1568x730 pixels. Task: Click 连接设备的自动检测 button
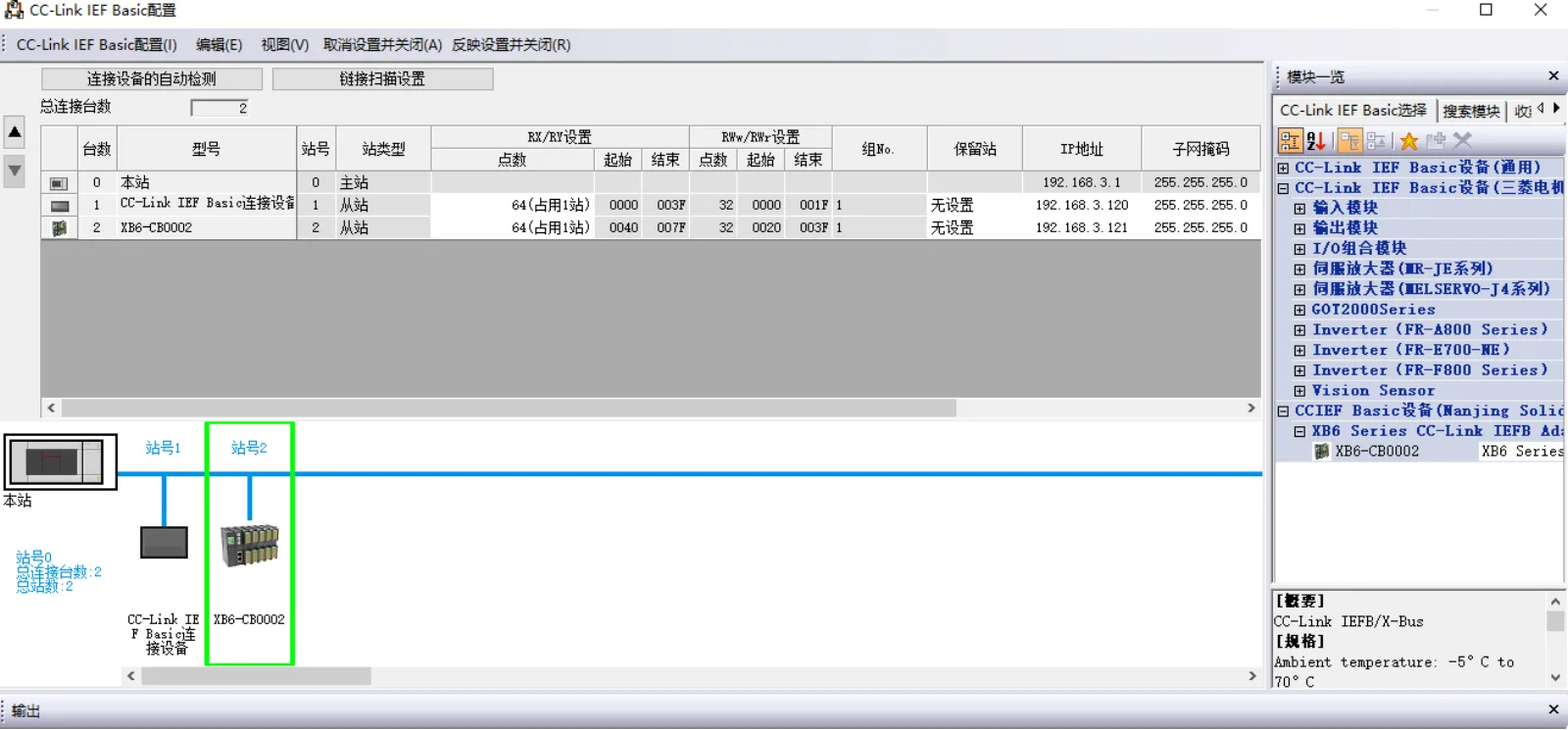click(152, 78)
